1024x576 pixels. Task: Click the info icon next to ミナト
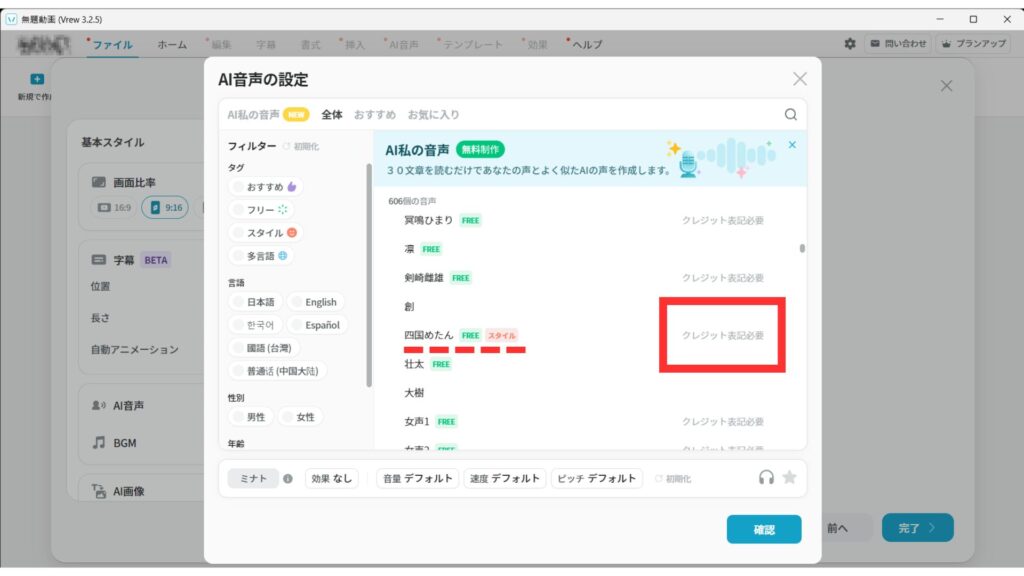288,479
